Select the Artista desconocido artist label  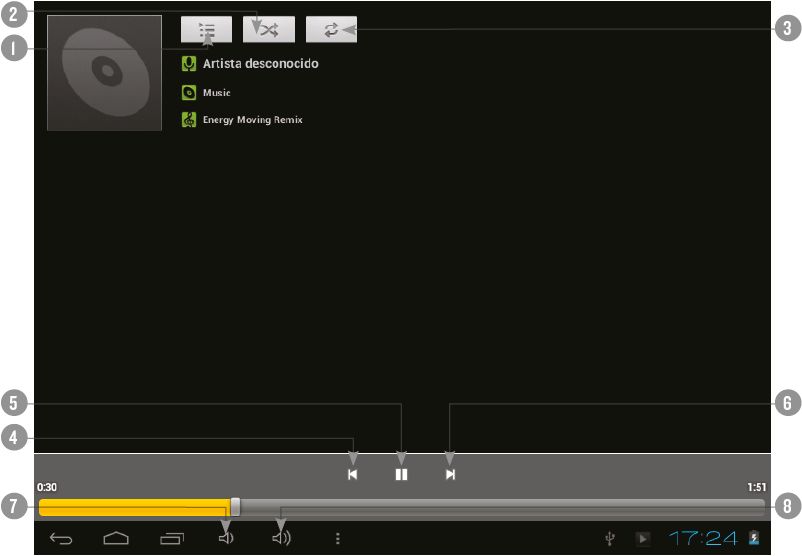[260, 64]
